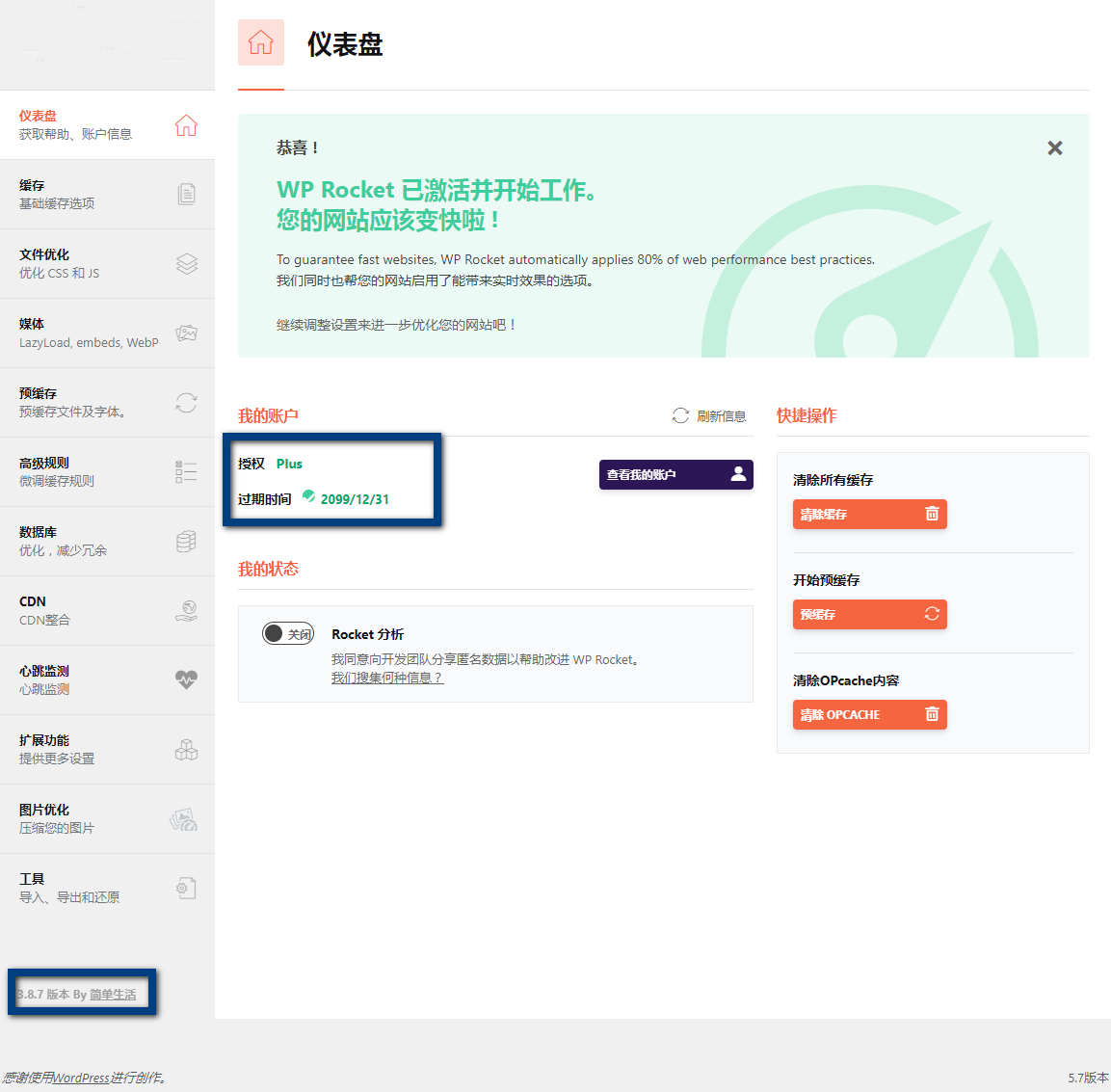
Task: Click the trash icon on the 清除缓存 button
Action: (932, 514)
